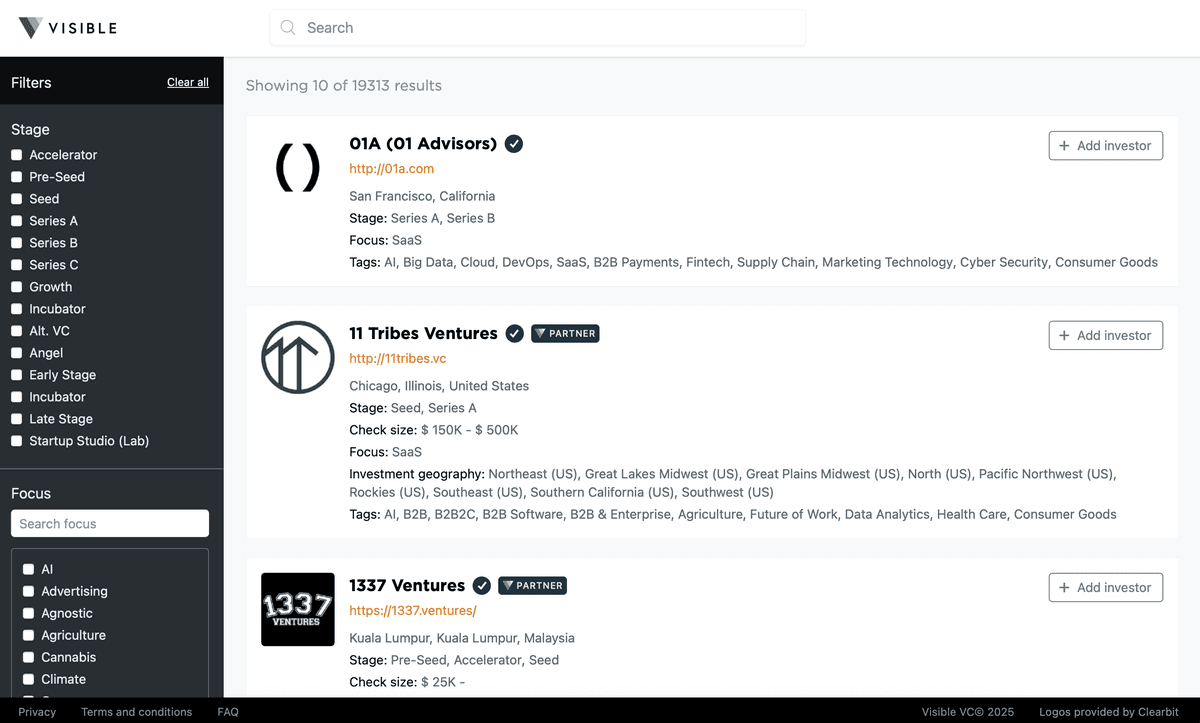Open the 1337 Ventures logo thumbnail
This screenshot has height=723, width=1200.
[297, 609]
